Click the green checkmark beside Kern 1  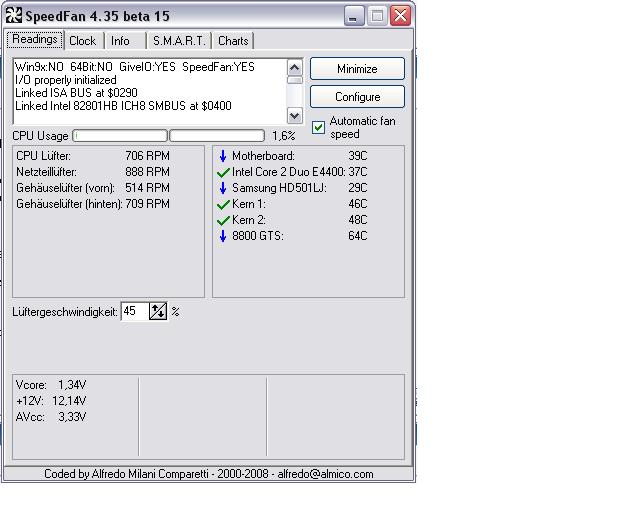[223, 204]
